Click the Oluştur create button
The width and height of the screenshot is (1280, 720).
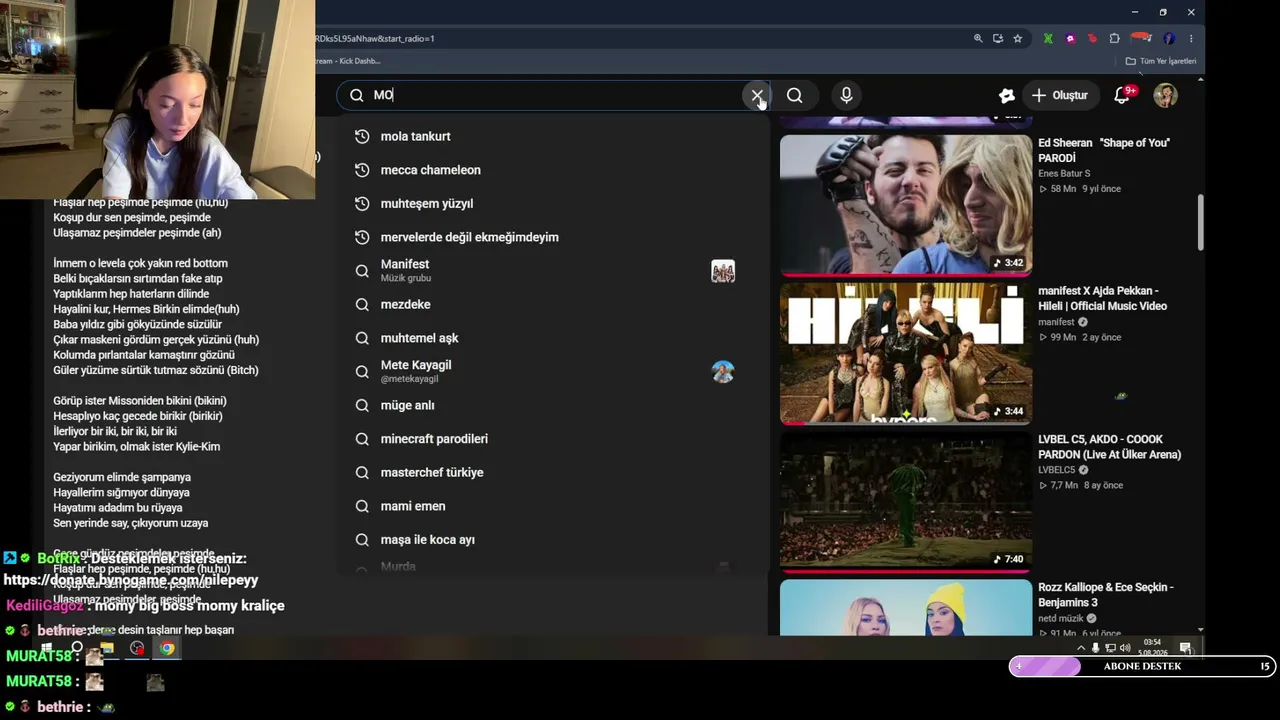coord(1059,95)
